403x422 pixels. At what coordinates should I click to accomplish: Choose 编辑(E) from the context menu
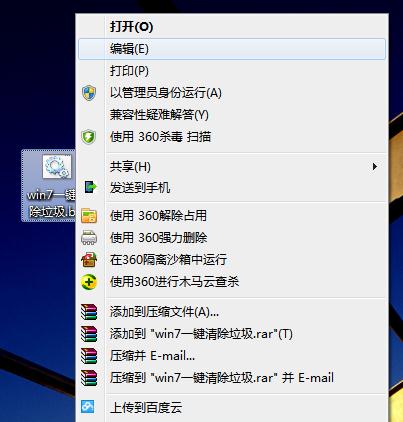232,49
